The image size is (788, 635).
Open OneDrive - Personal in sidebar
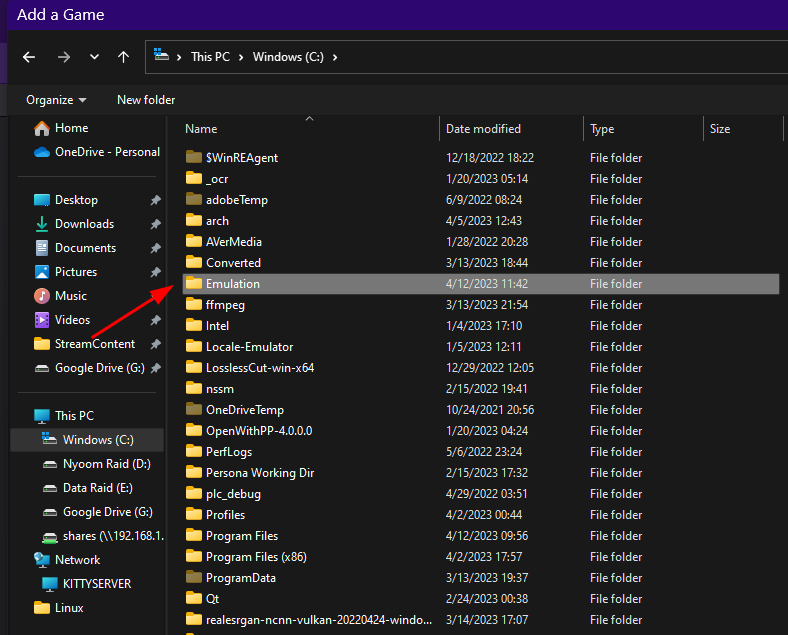[107, 152]
